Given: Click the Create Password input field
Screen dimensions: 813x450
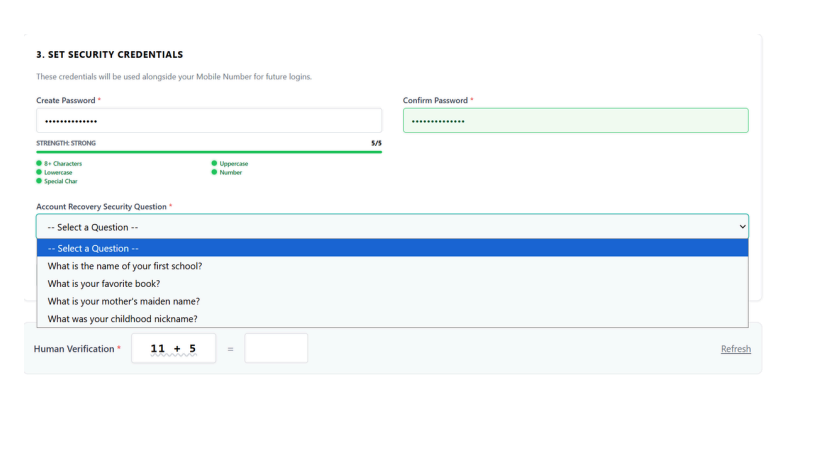Looking at the screenshot, I should (x=208, y=121).
